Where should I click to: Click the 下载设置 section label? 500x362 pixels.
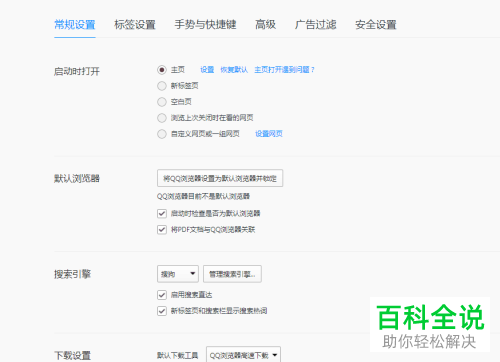tap(72, 355)
